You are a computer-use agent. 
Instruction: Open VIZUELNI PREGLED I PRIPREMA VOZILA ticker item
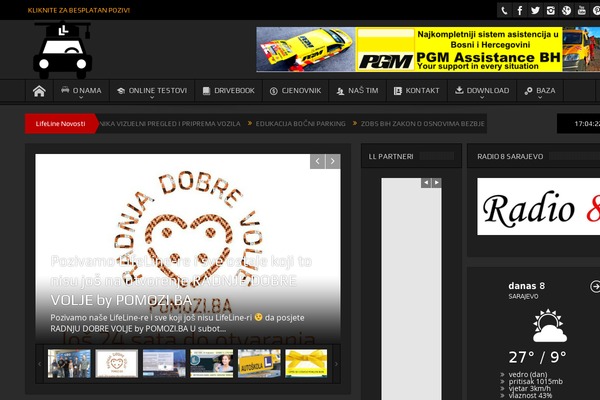click(x=170, y=124)
